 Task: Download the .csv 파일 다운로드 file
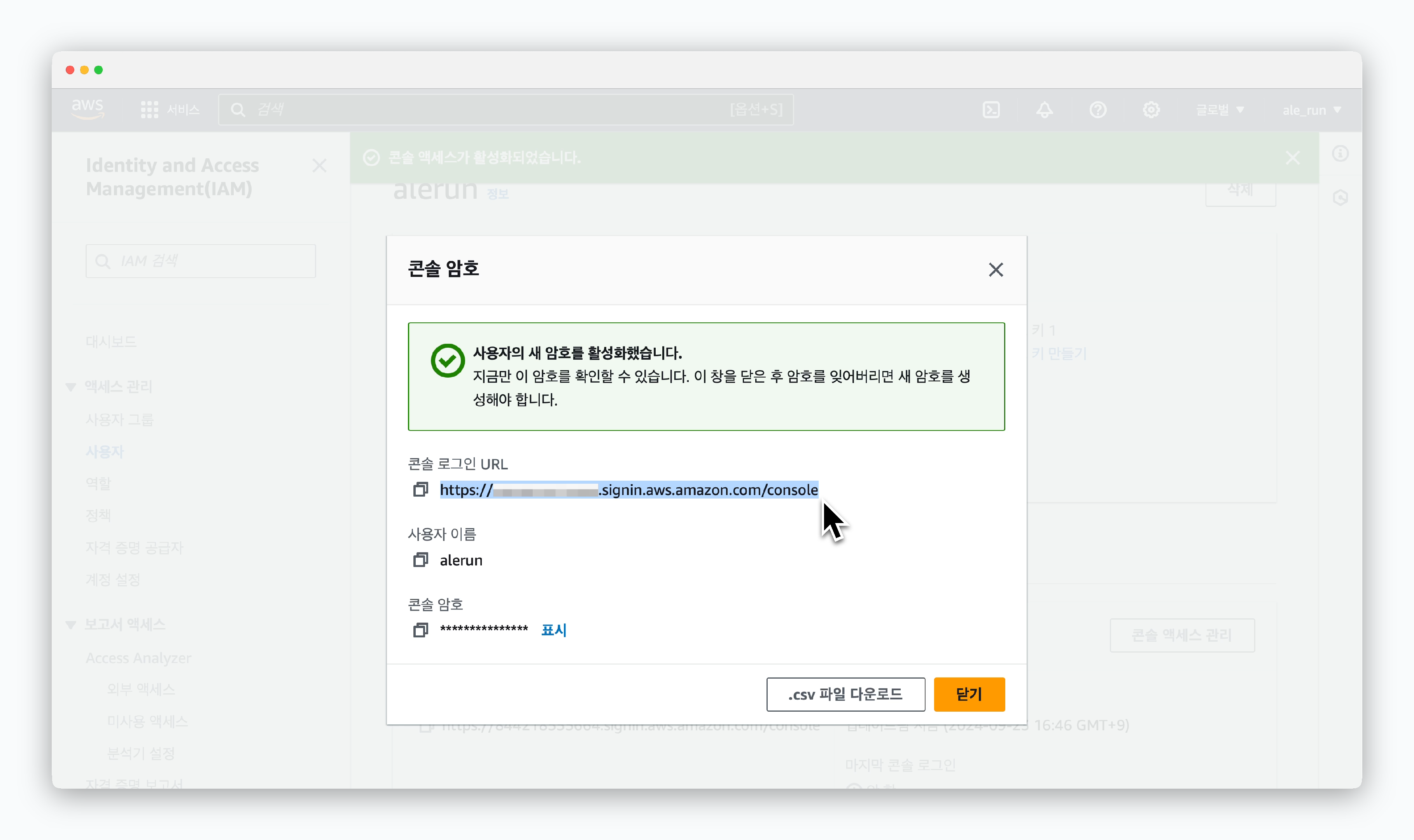846,694
